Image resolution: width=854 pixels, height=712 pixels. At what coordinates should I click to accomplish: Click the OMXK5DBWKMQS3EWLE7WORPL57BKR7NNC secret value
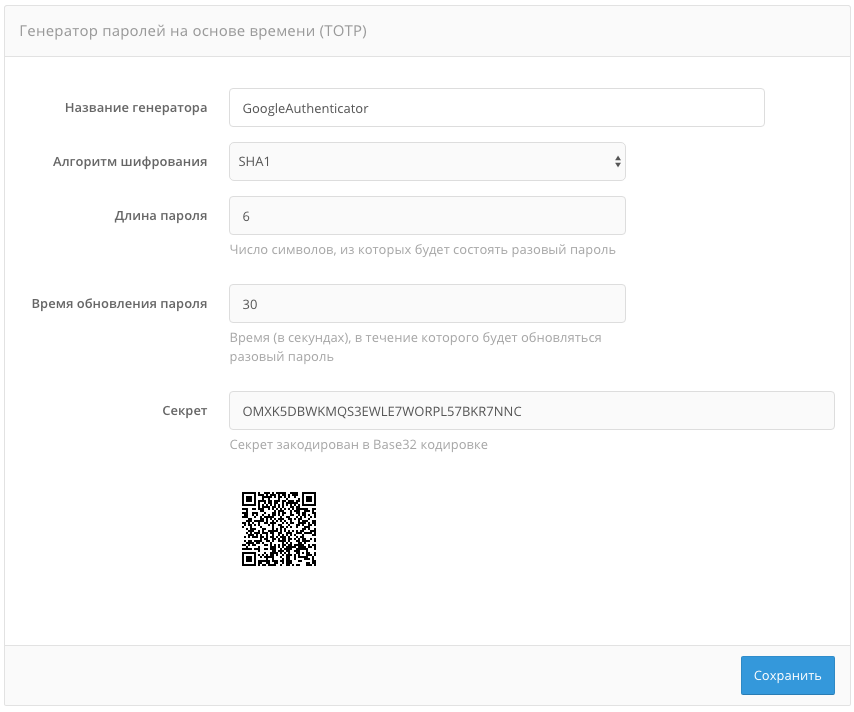point(382,411)
